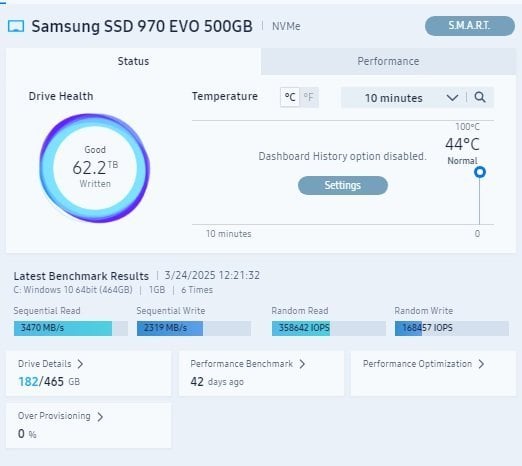Screen dimensions: 522x466
Task: Switch temperature unit to °C
Action: [290, 97]
